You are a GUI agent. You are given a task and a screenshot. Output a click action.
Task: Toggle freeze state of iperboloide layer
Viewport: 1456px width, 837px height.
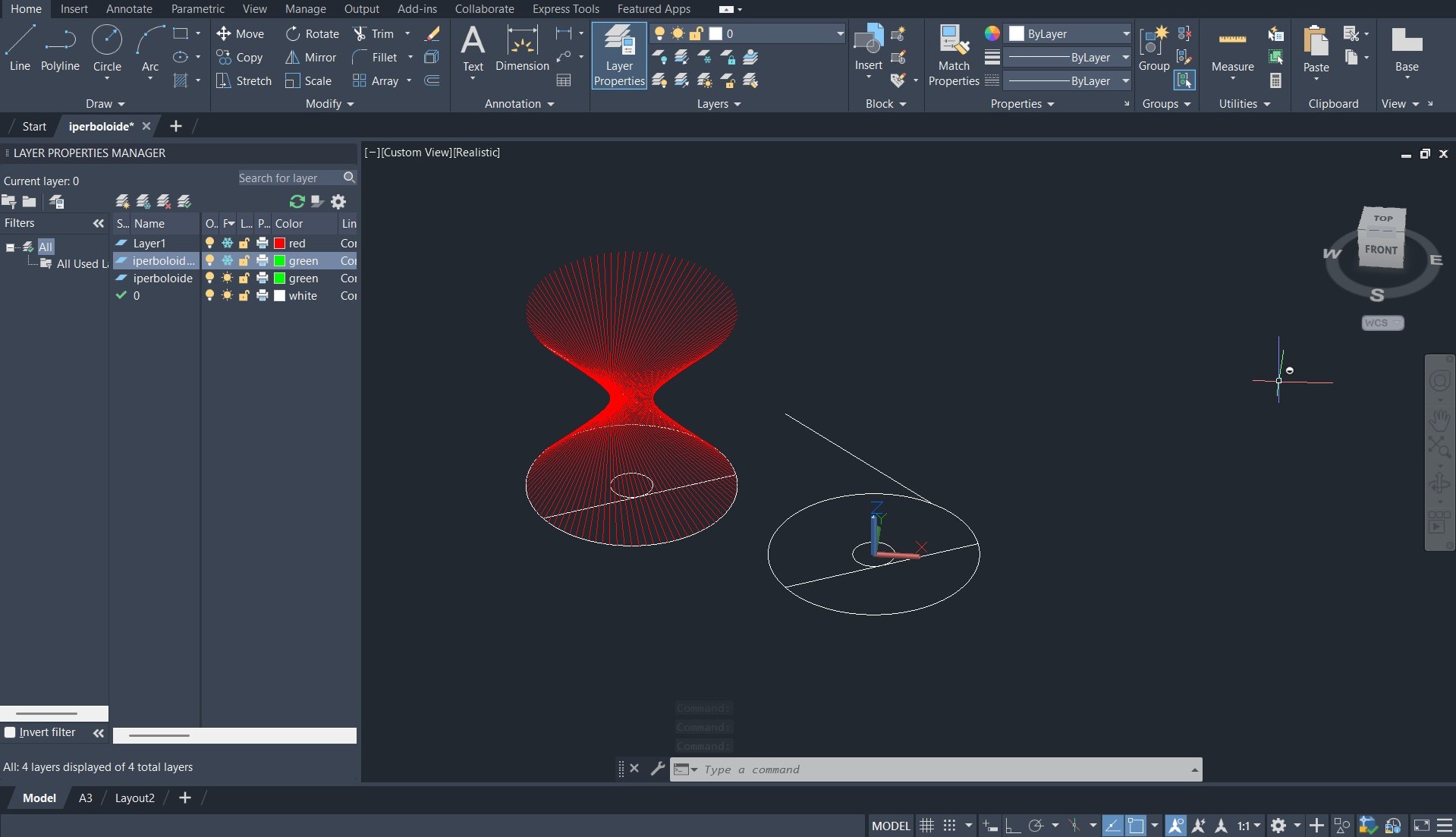tap(227, 278)
